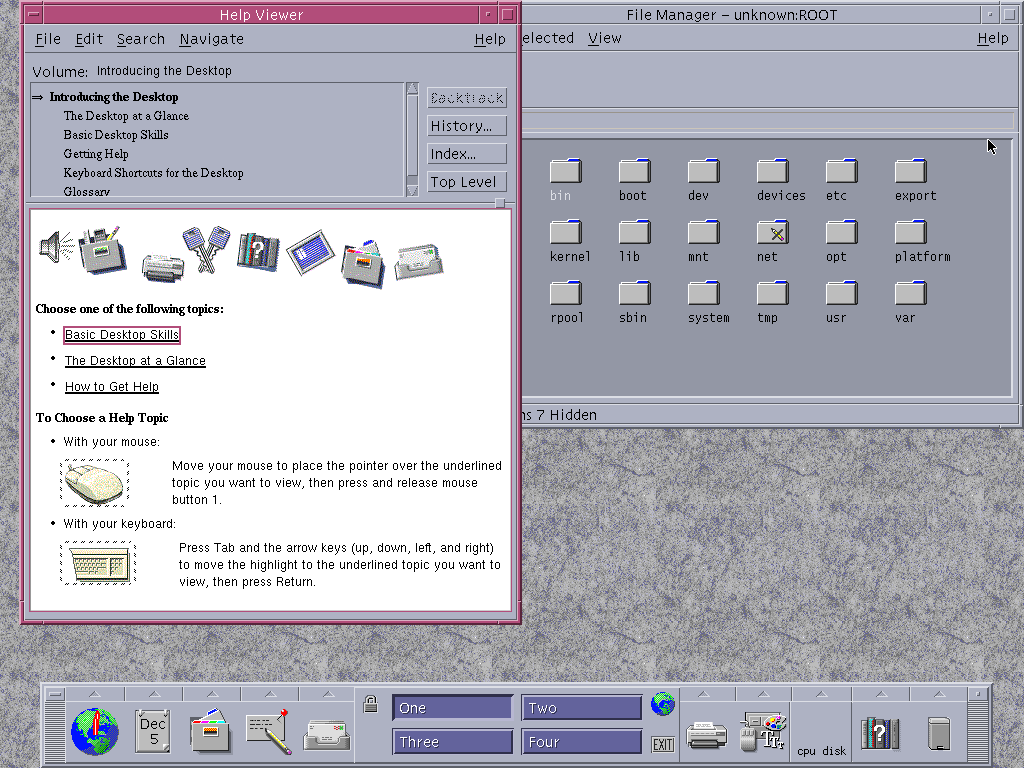Open the Style Manager palette icon
This screenshot has height=768, width=1024.
click(x=762, y=731)
